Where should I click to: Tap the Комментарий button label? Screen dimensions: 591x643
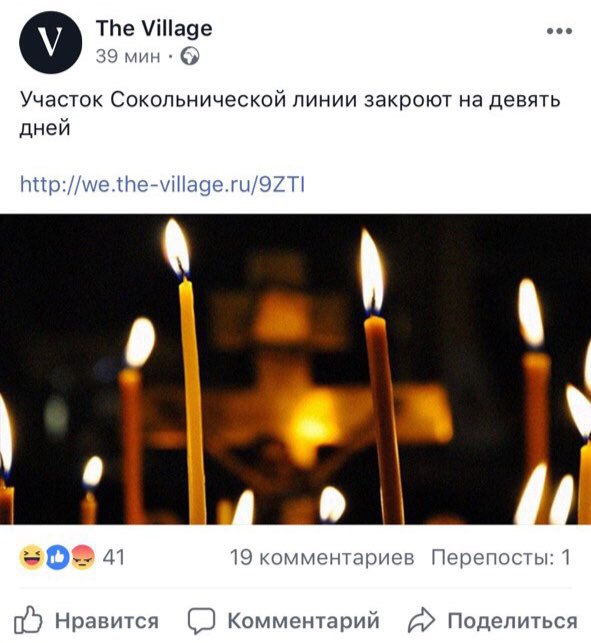coord(303,620)
